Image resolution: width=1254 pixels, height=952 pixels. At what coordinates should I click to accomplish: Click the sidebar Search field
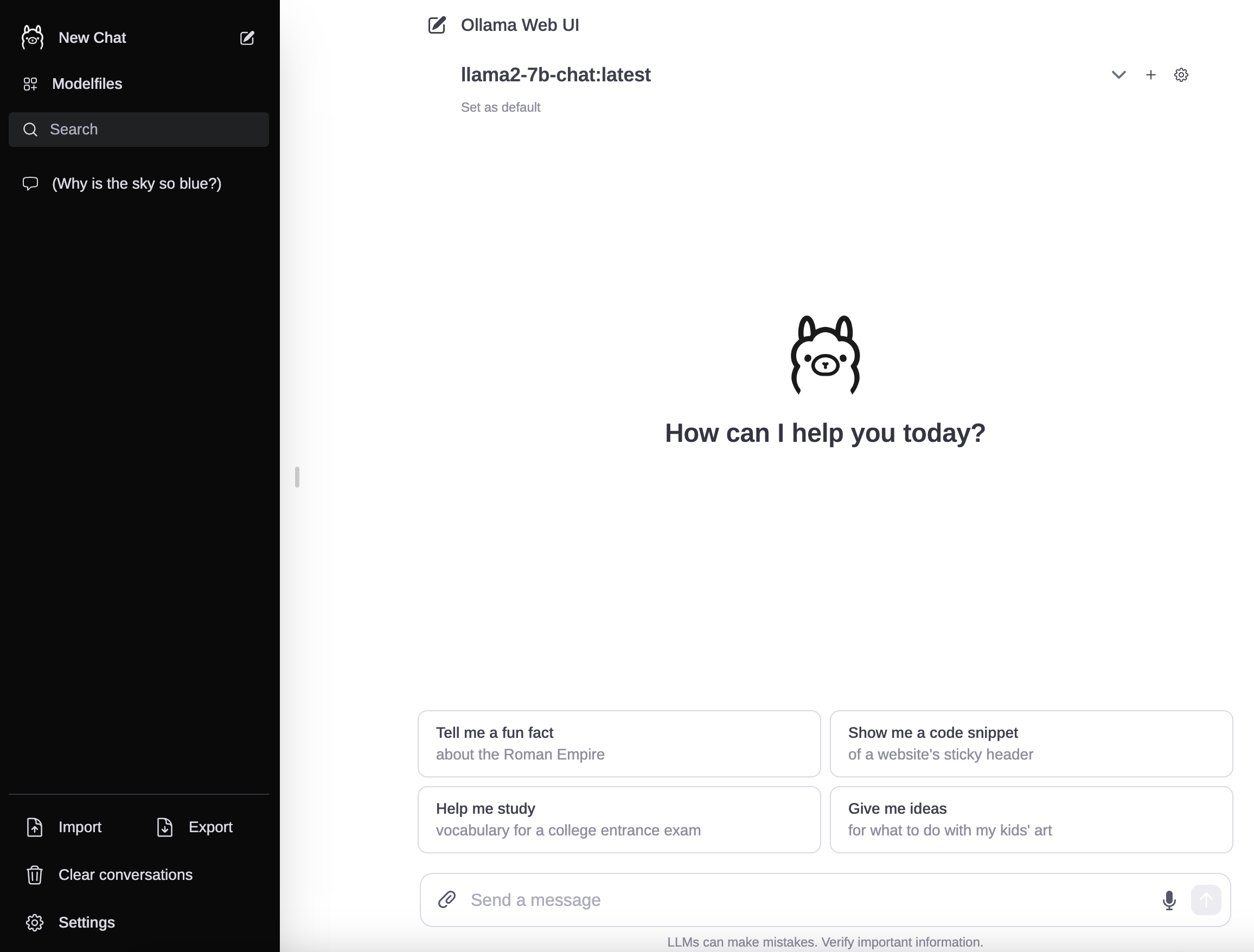139,130
